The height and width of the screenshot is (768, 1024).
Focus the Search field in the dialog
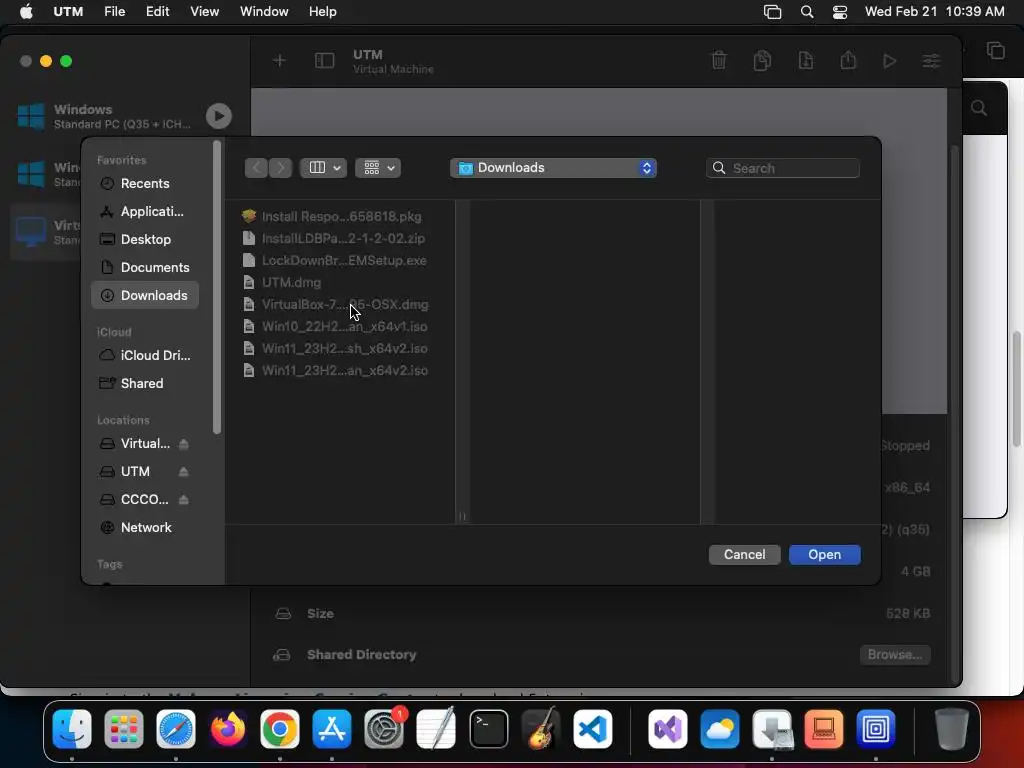click(x=782, y=168)
